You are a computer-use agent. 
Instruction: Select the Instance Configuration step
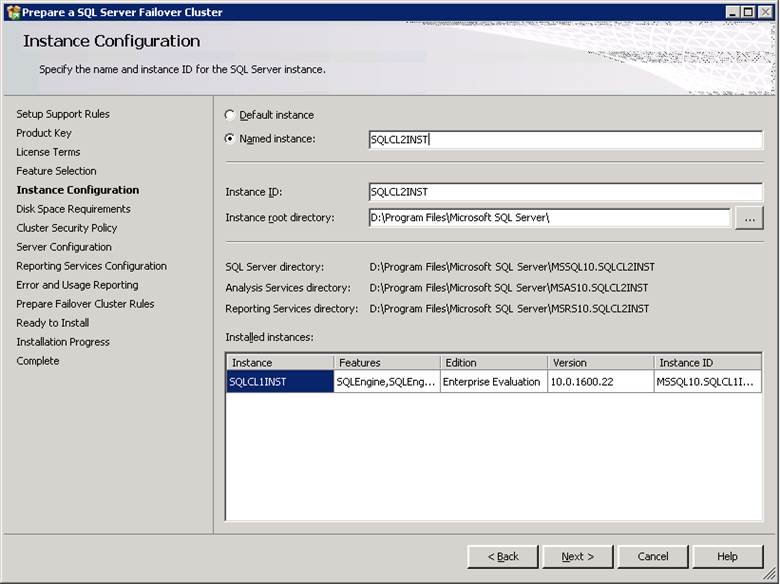(x=78, y=190)
